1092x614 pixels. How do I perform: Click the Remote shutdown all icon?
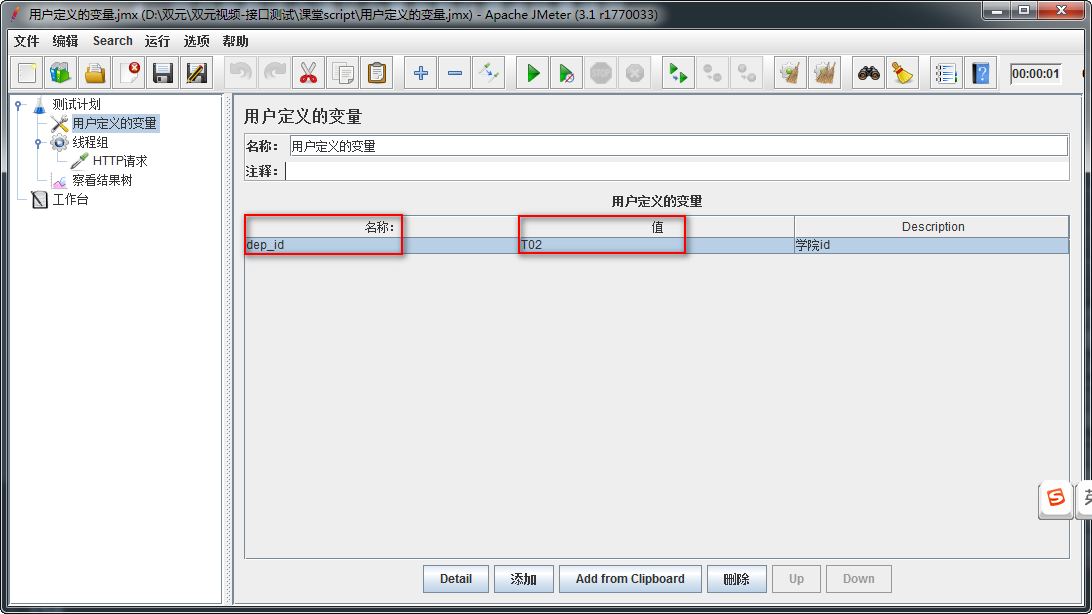point(747,73)
